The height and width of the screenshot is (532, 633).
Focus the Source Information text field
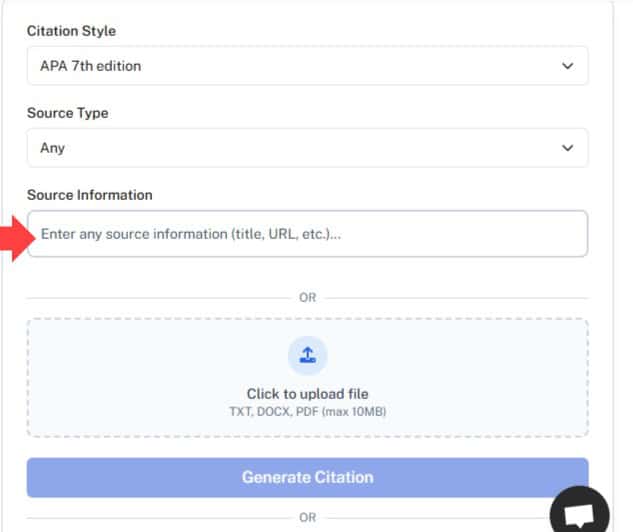coord(306,234)
